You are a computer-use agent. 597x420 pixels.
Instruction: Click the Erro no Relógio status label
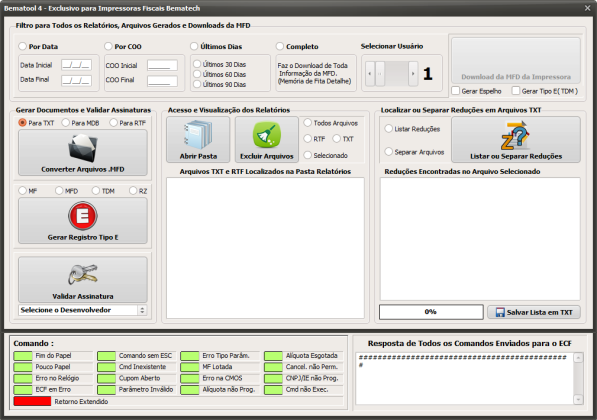point(57,378)
